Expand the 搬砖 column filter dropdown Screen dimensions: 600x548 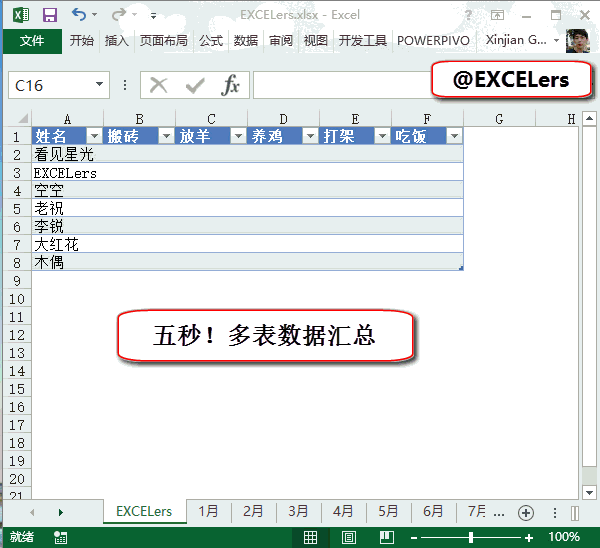click(166, 136)
